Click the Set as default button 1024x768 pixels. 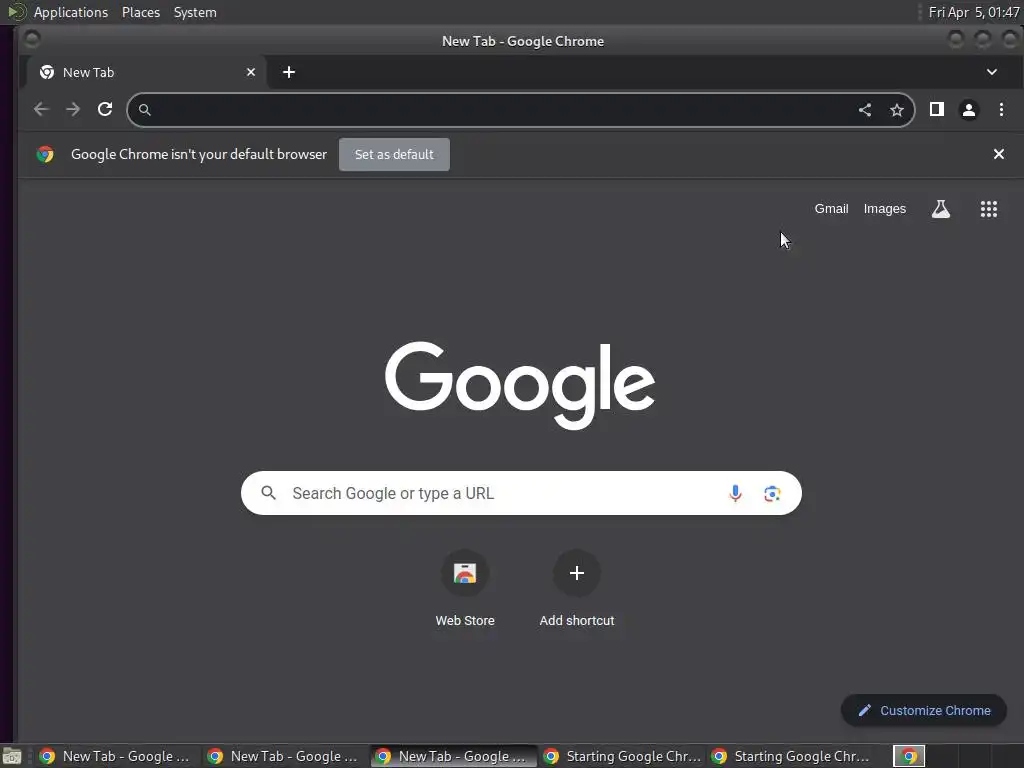(x=394, y=154)
